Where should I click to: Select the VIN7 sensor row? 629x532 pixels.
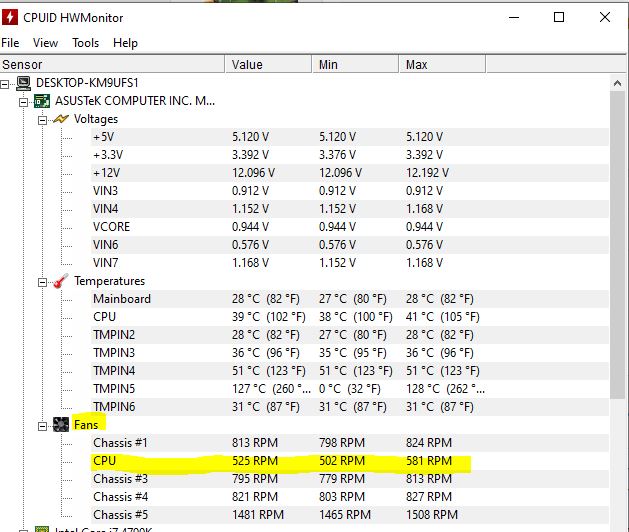click(350, 263)
